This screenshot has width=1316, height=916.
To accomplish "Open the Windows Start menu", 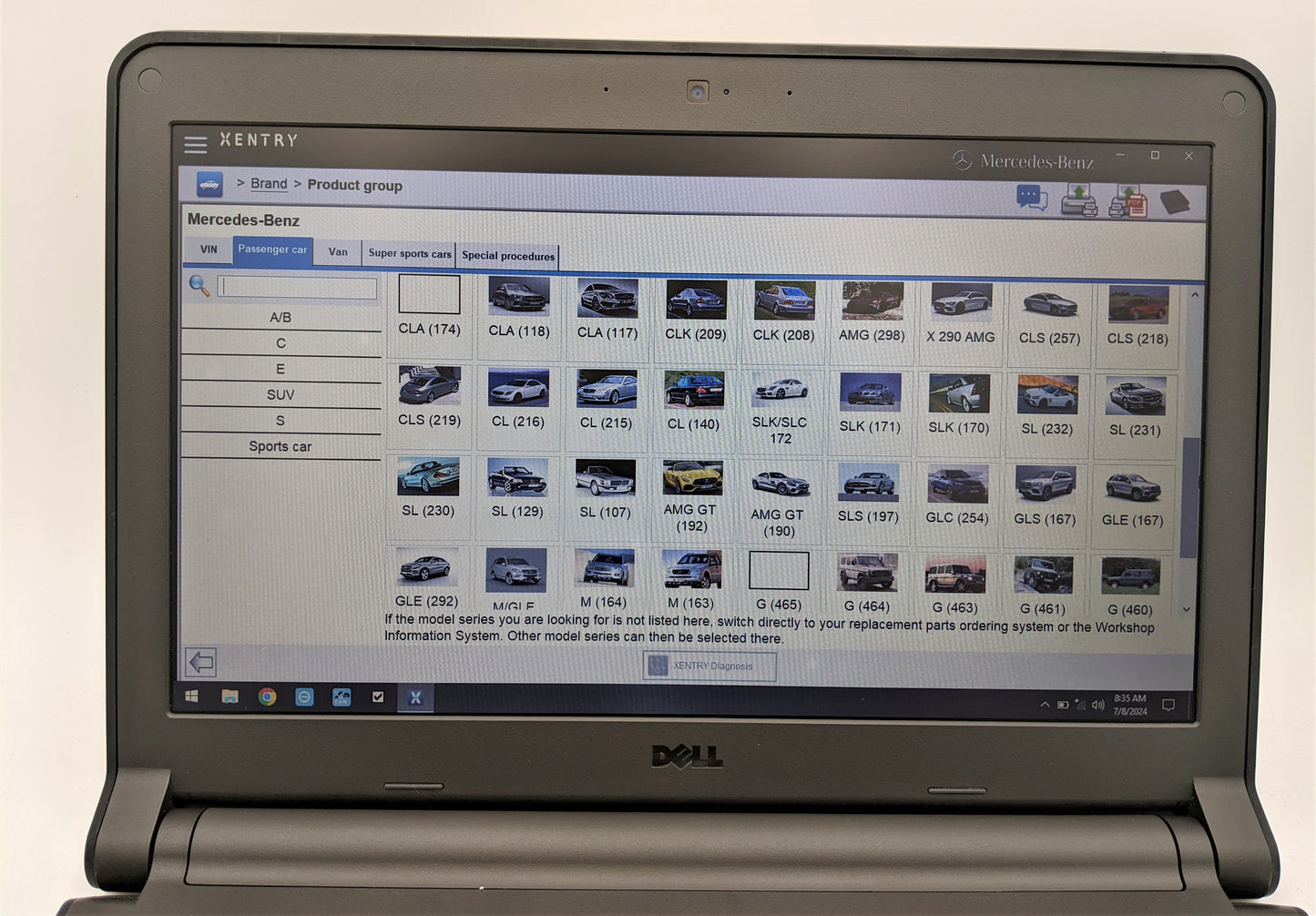I will click(192, 696).
